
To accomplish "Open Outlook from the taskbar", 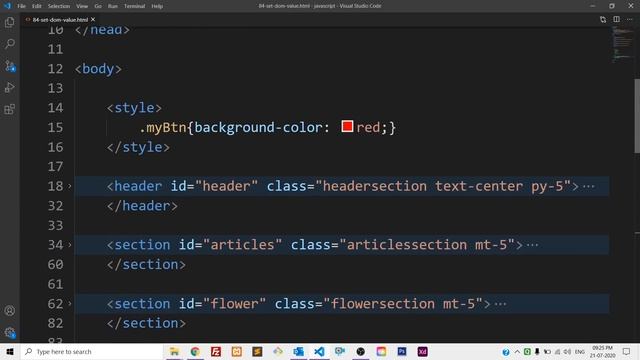I will [298, 351].
